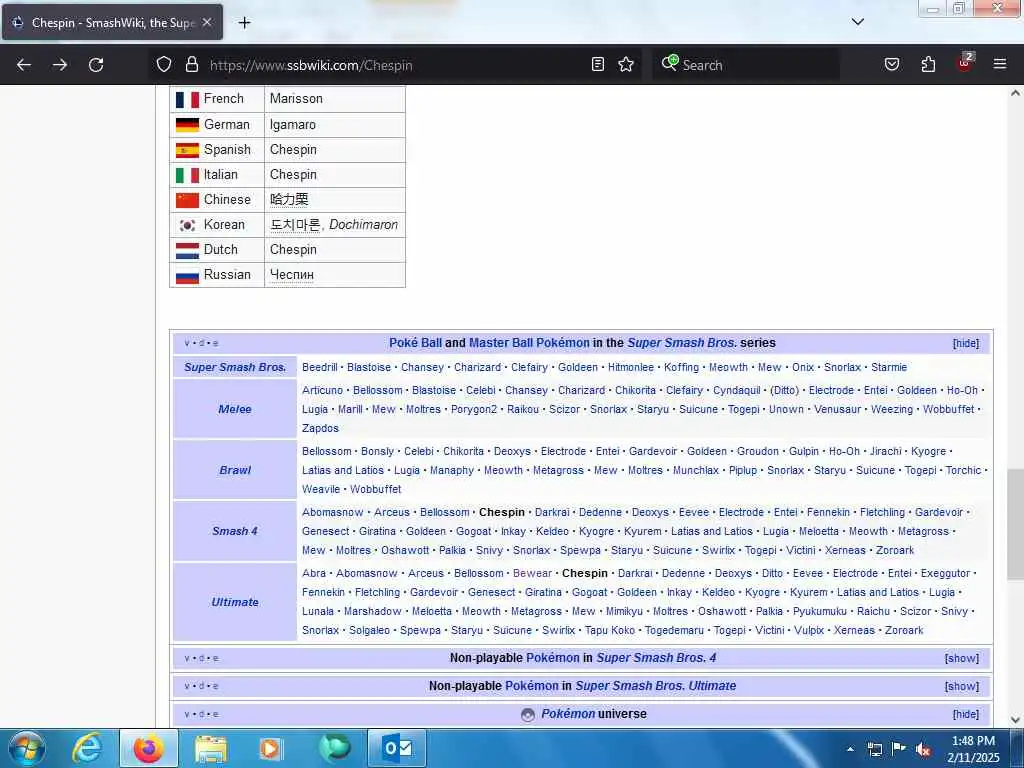Hide the Pokémon universe navbox

(x=965, y=714)
